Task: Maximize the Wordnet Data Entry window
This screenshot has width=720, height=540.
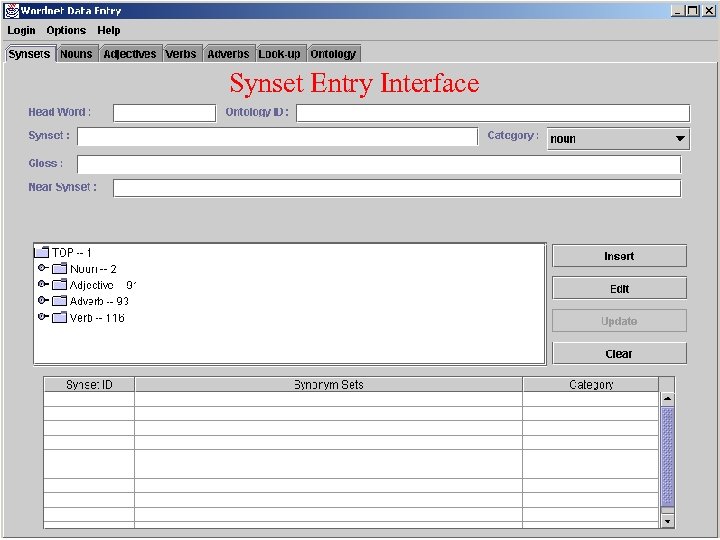Action: coord(692,11)
